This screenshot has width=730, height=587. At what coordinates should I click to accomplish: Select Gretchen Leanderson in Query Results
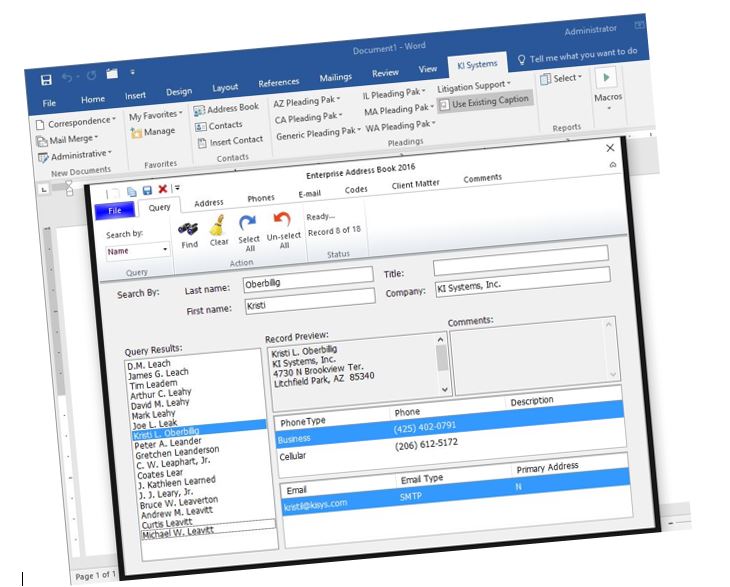[x=177, y=452]
